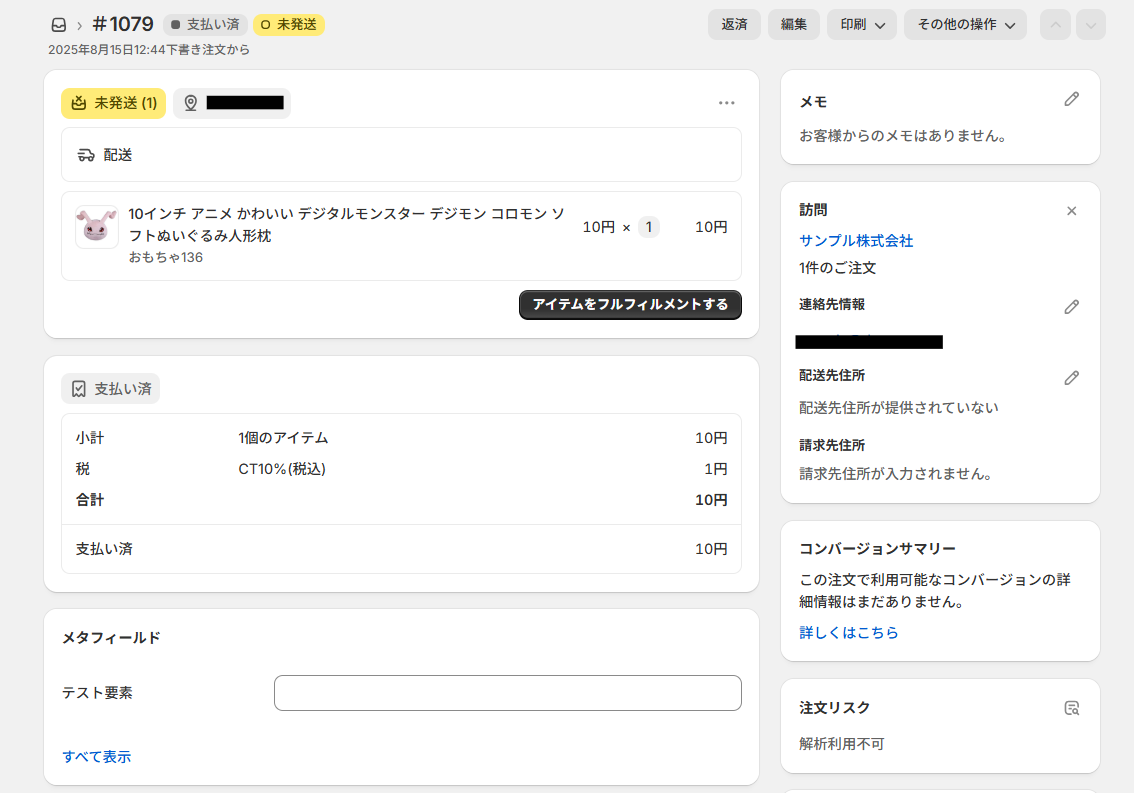Expand the 印刷 dropdown
Image resolution: width=1134 pixels, height=793 pixels.
click(861, 25)
